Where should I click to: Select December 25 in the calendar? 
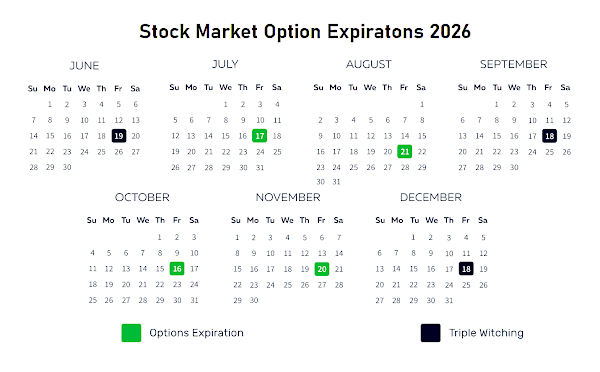coord(466,285)
